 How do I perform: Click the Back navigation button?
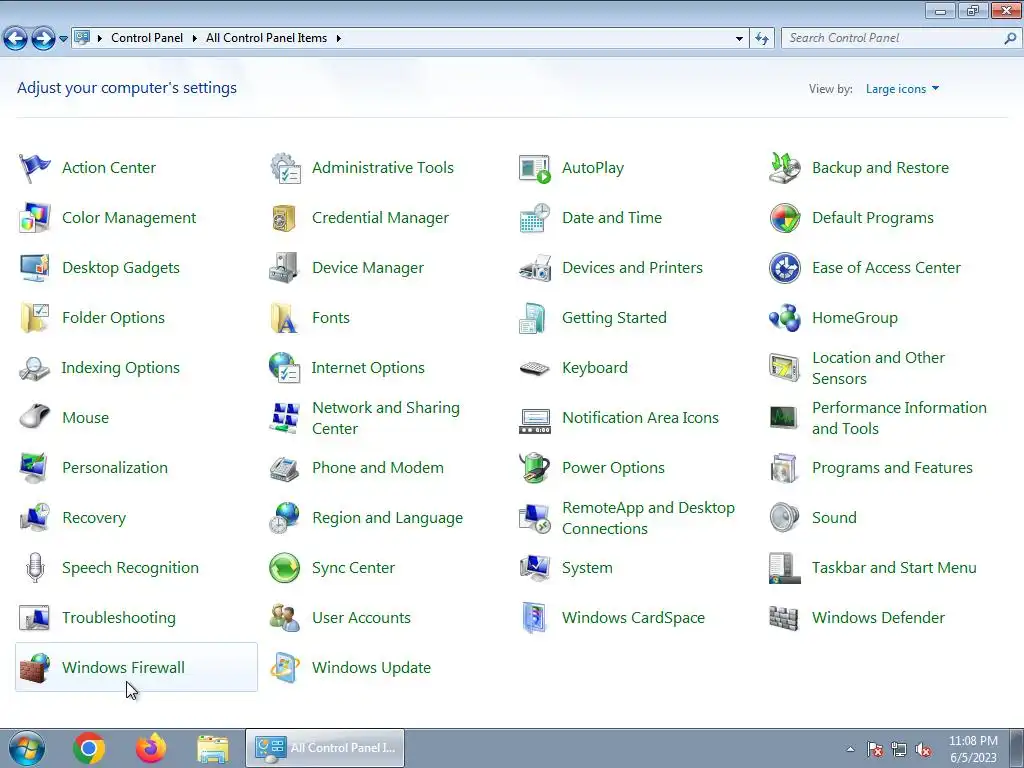pyautogui.click(x=16, y=39)
